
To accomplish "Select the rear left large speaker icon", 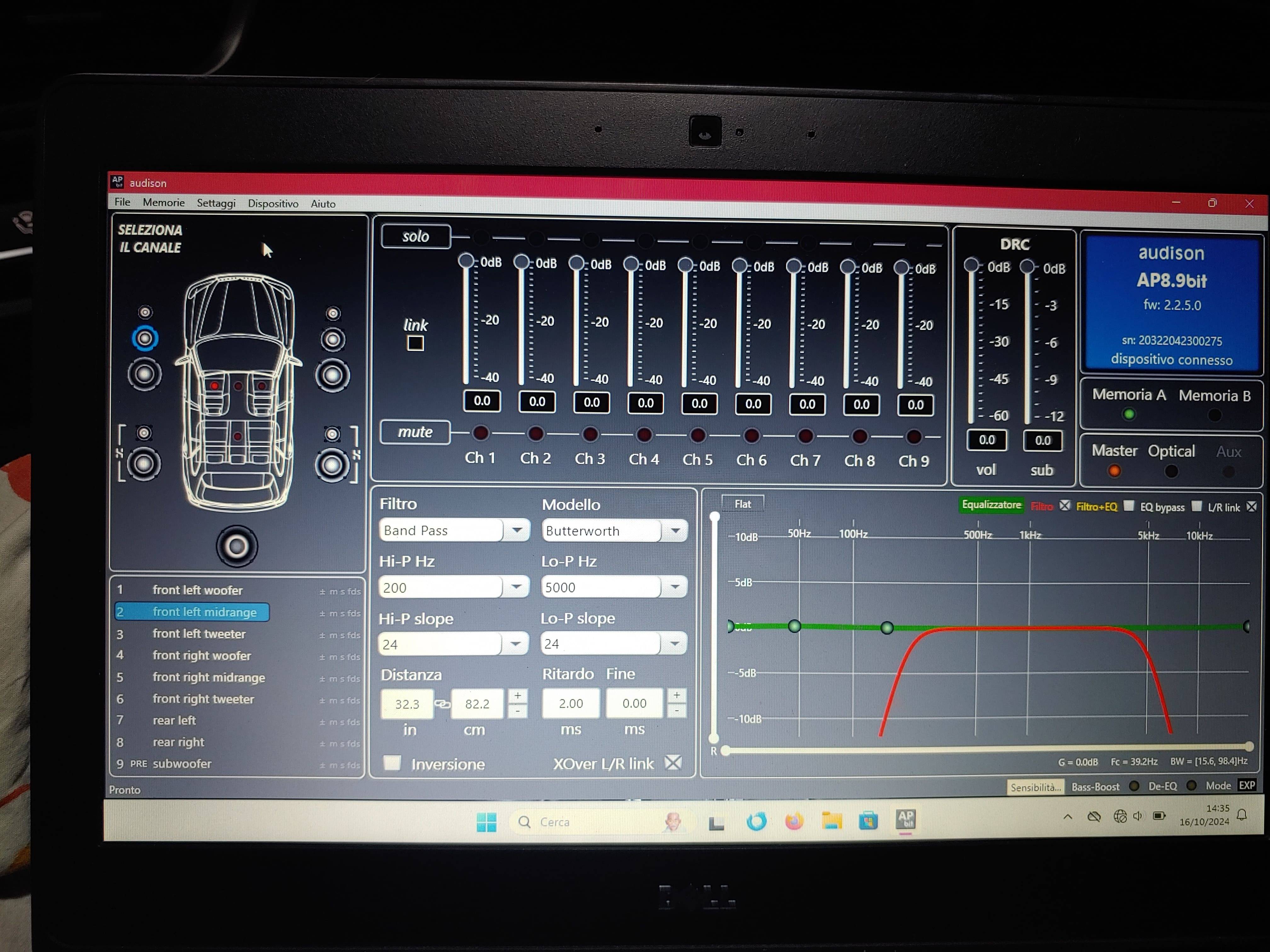I will (x=144, y=464).
